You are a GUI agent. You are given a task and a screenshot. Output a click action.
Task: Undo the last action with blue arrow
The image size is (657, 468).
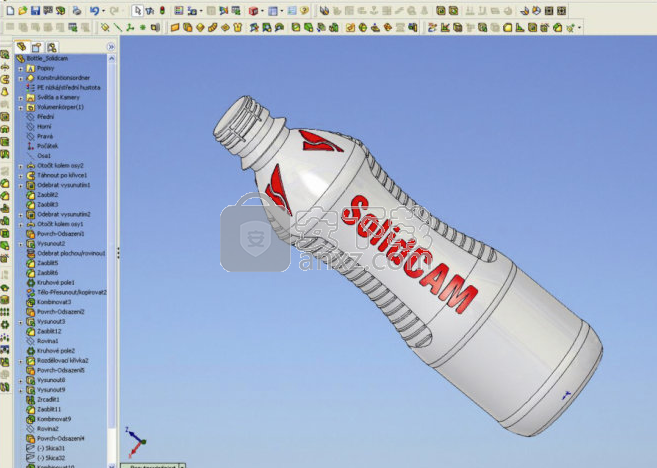click(94, 10)
